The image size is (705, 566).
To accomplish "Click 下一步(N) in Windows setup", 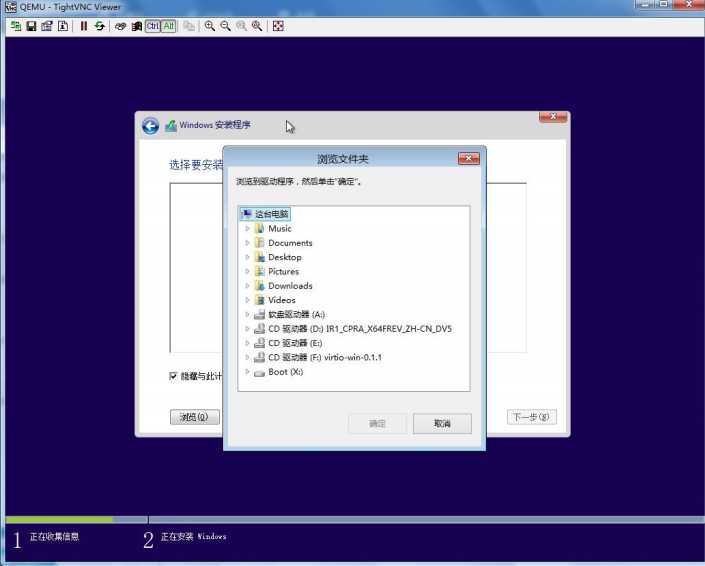I will click(x=531, y=417).
